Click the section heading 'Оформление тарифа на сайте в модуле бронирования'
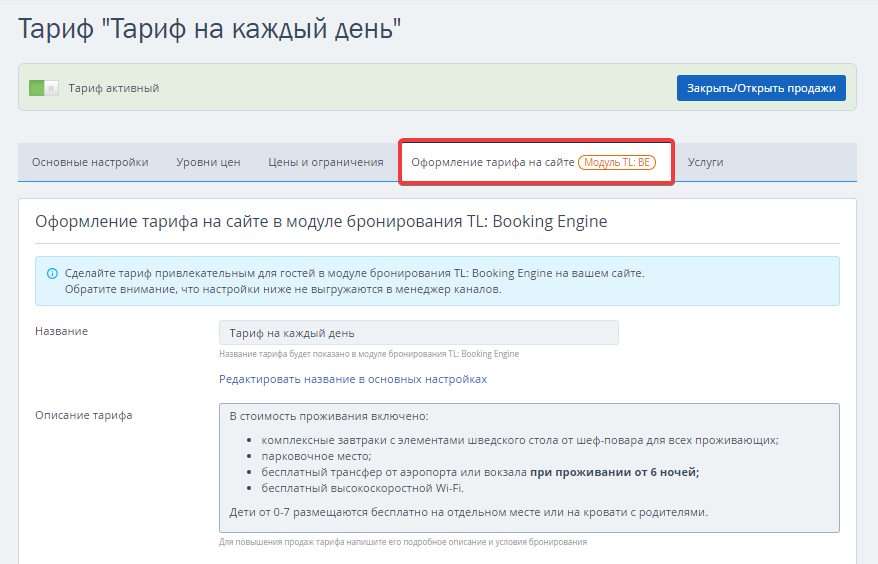This screenshot has height=564, width=878. point(321,221)
